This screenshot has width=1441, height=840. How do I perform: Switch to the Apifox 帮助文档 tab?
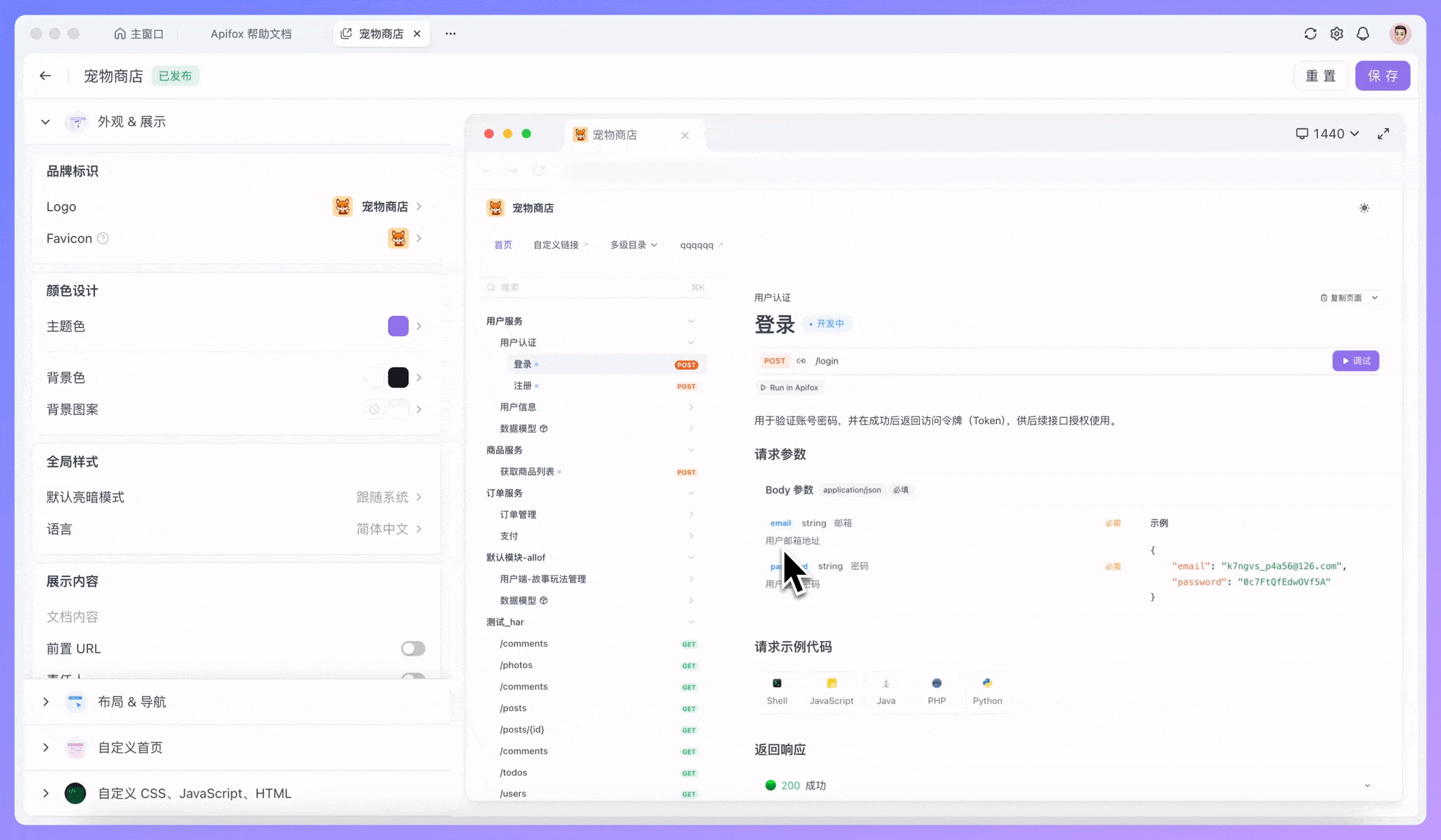[x=251, y=33]
